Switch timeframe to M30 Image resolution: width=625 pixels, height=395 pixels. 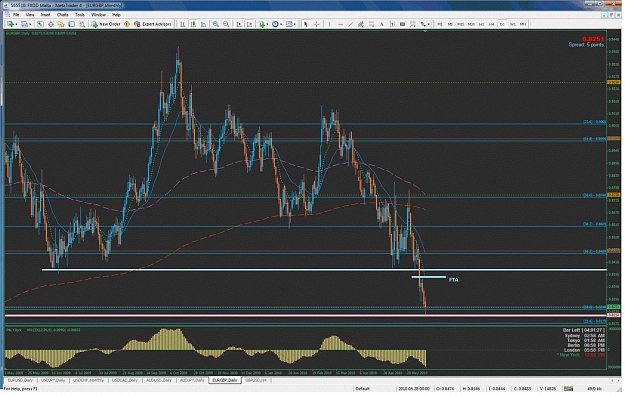[x=471, y=24]
